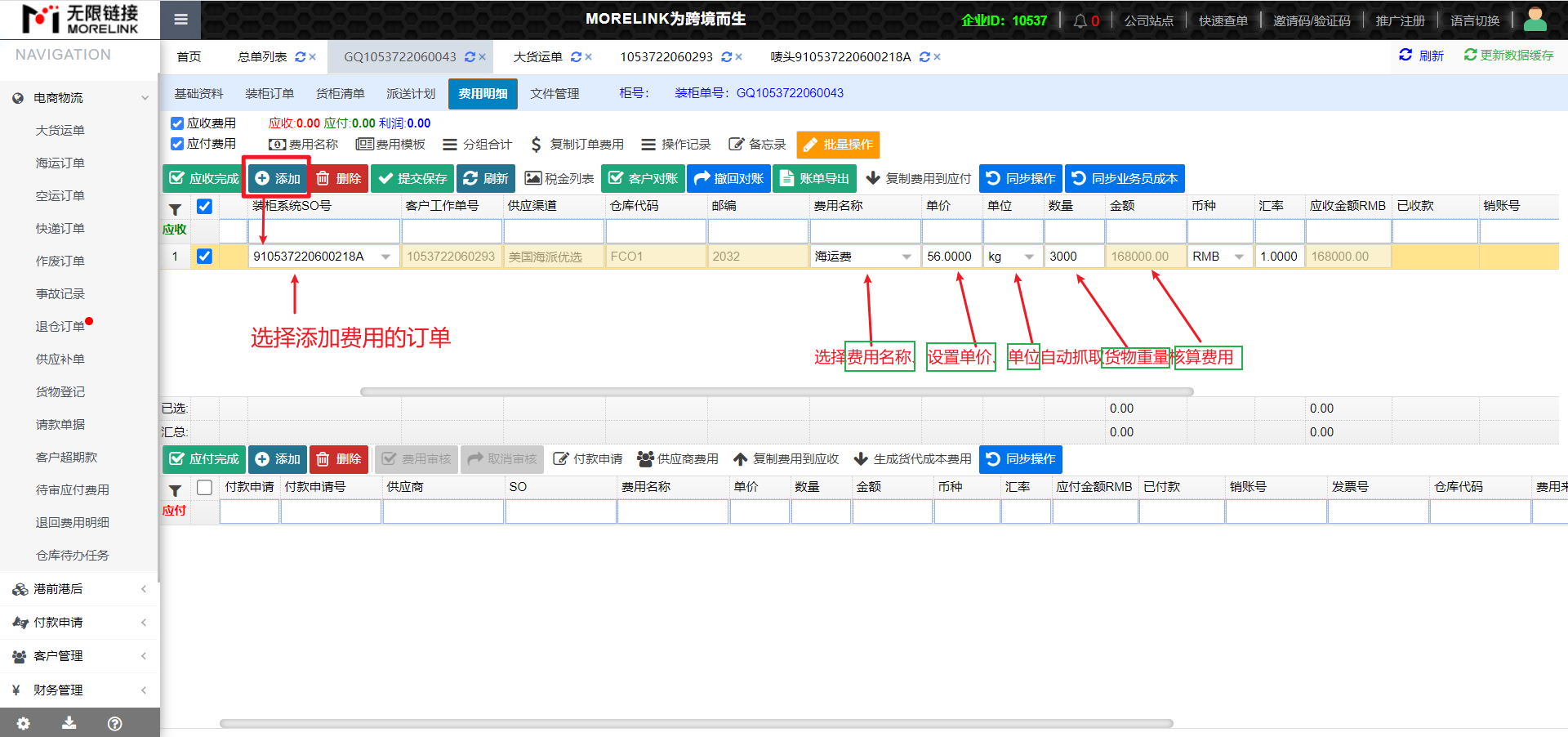Open 大货运单 in the sidebar

[x=60, y=131]
